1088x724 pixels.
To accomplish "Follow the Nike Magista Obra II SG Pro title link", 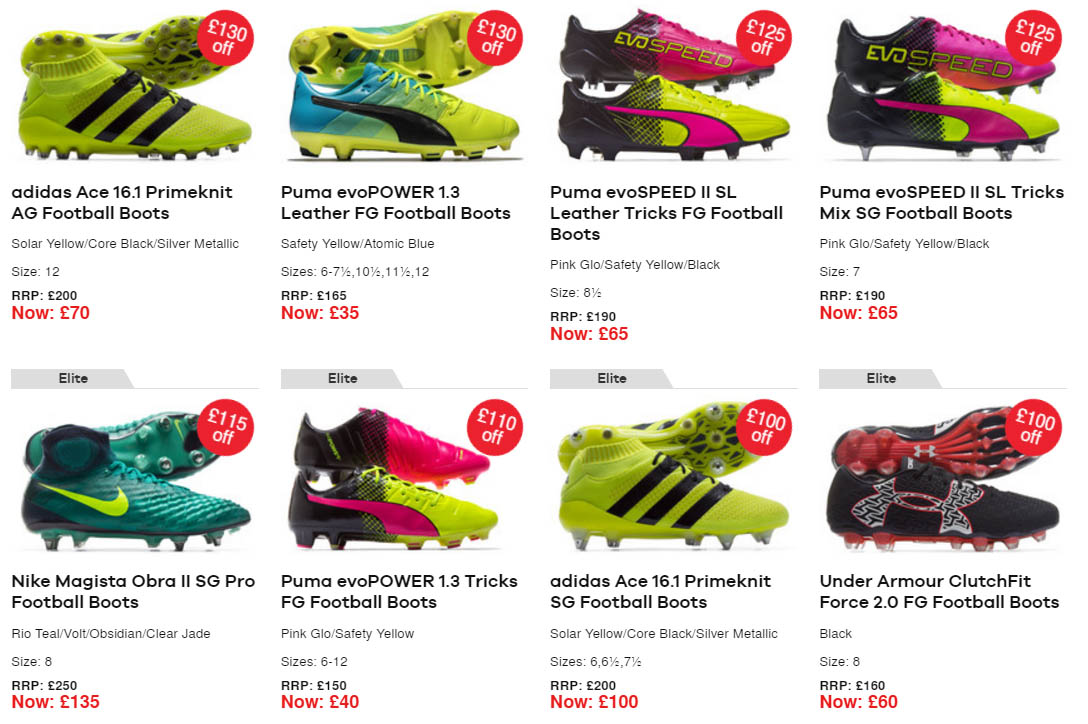I will coord(133,591).
